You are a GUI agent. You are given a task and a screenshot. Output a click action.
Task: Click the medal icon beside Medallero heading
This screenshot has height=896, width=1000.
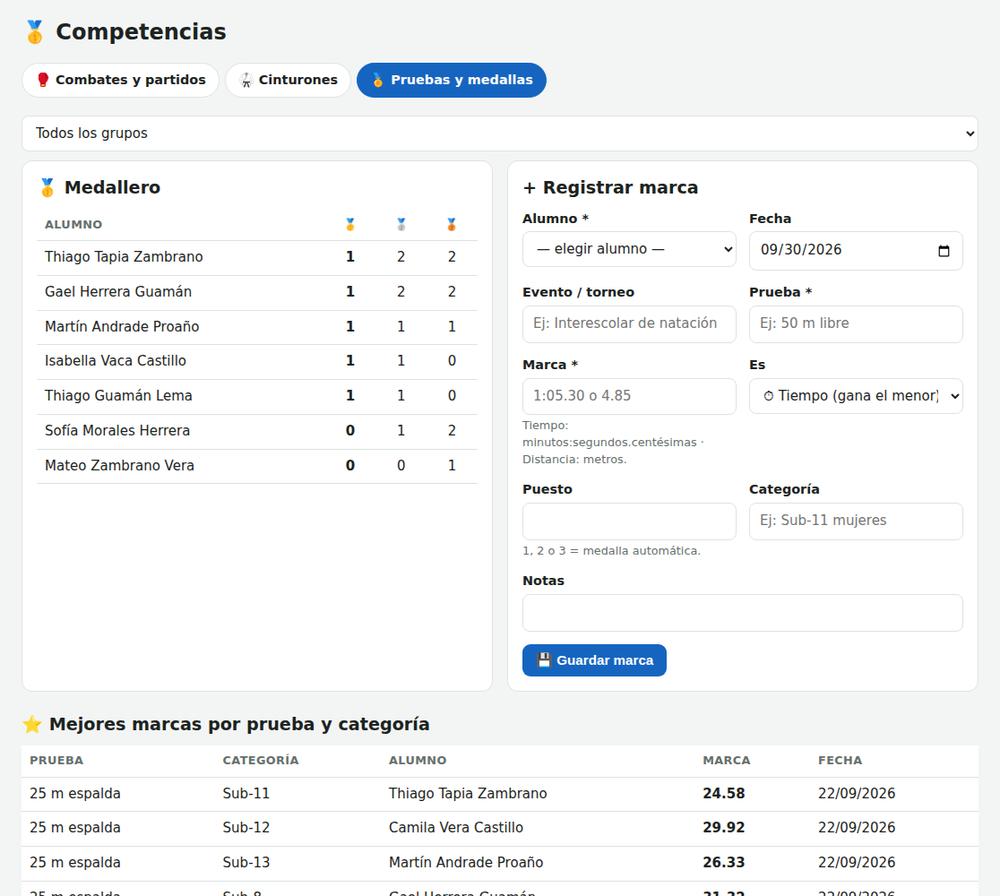click(x=47, y=187)
